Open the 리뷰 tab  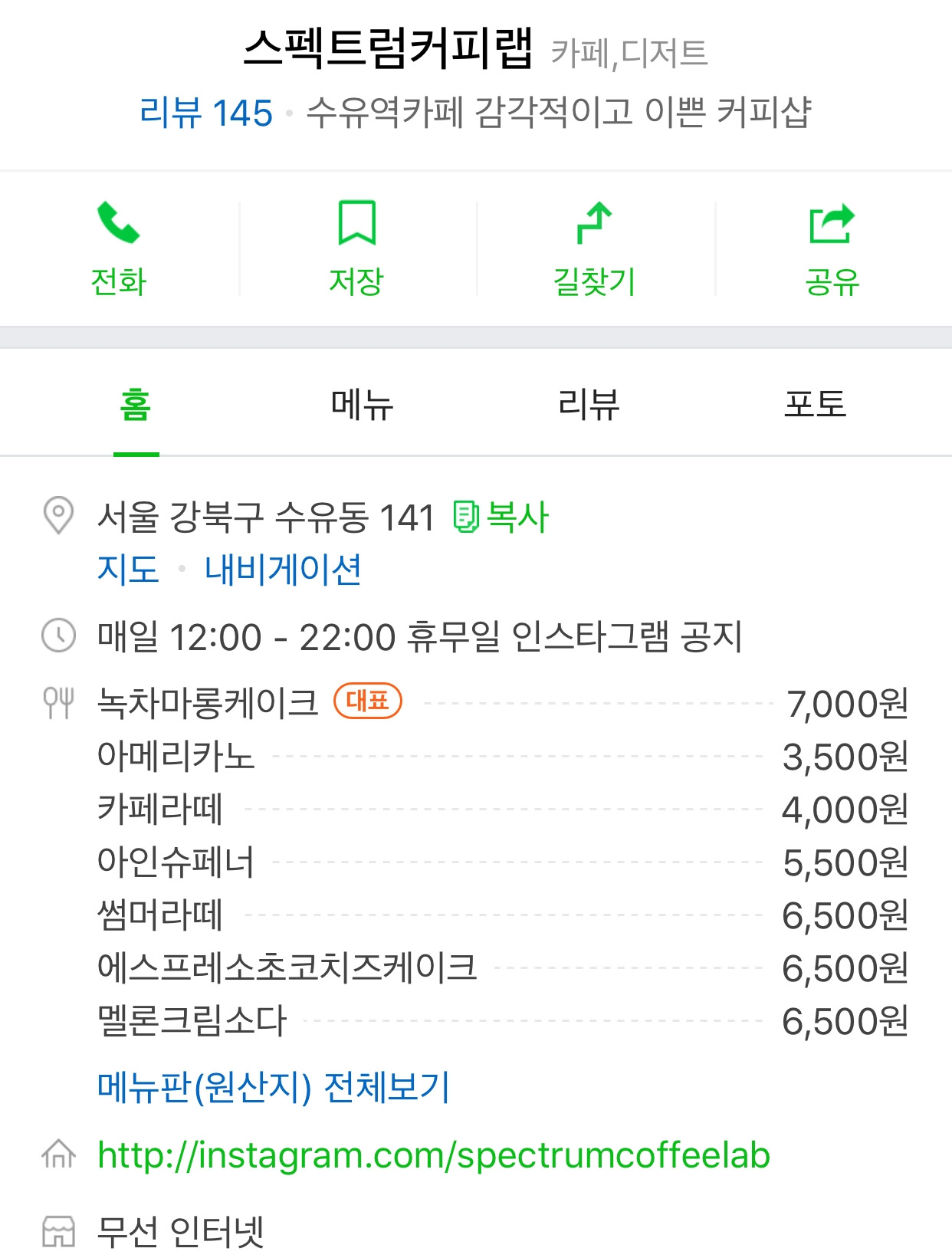tap(589, 404)
